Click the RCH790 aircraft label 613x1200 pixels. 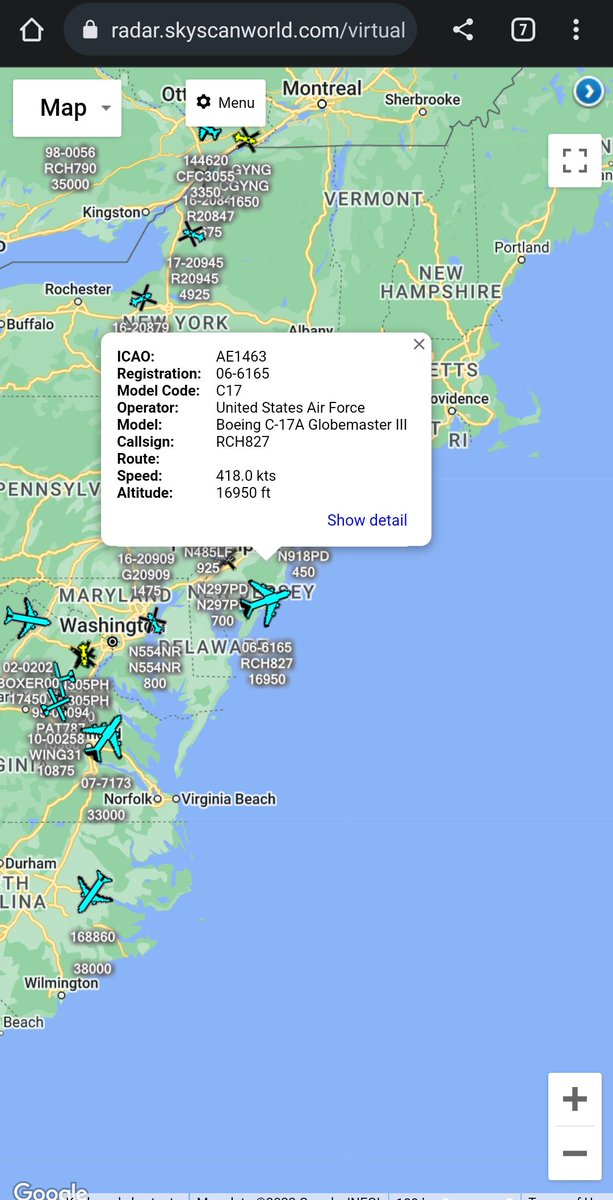point(70,169)
